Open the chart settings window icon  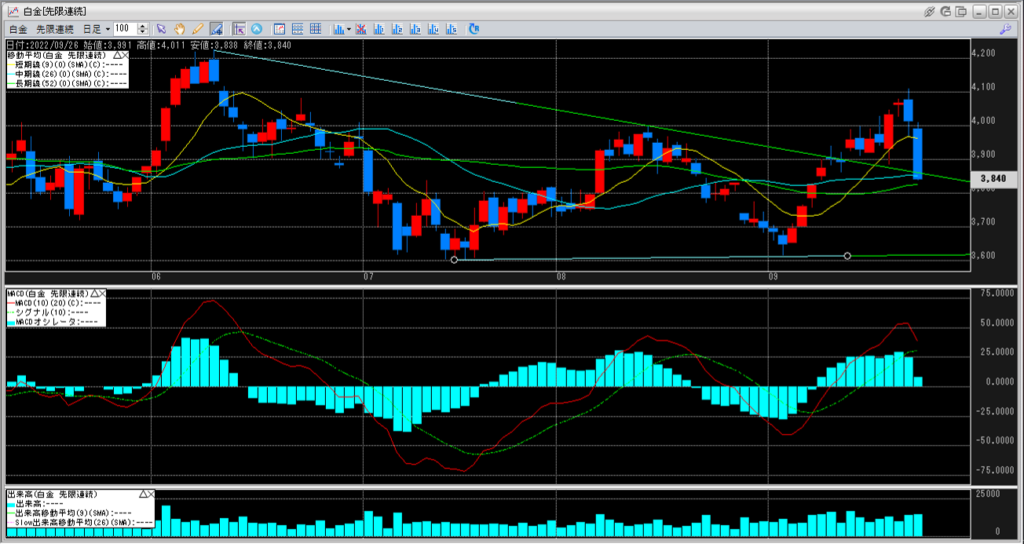280,29
